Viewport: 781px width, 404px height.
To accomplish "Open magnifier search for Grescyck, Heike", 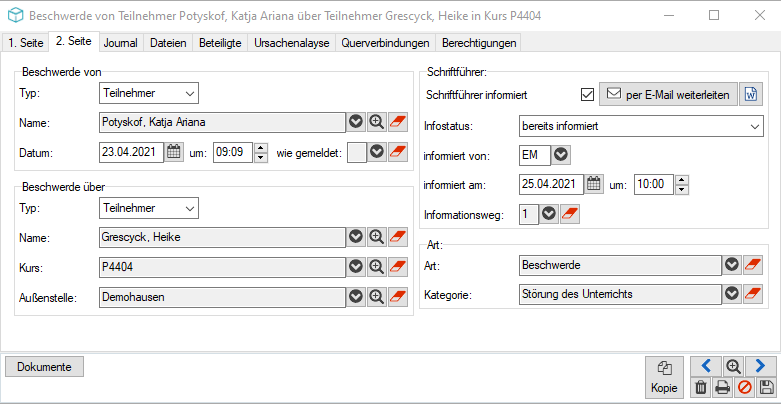I will [377, 237].
